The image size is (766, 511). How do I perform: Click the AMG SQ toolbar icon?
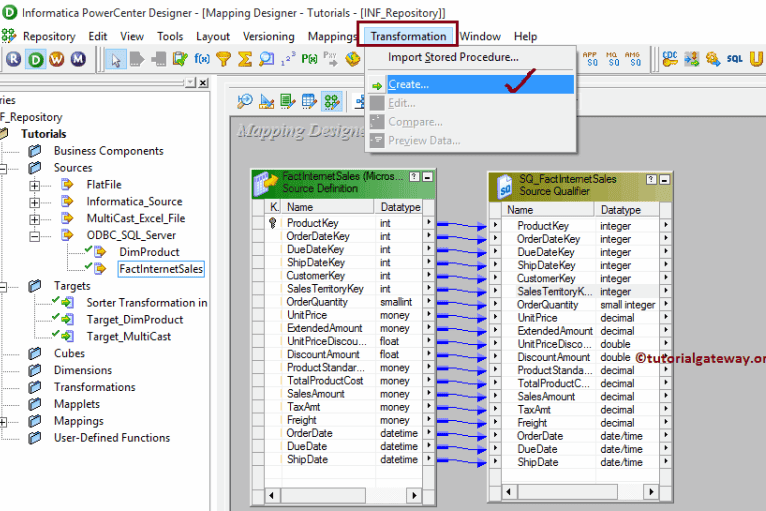[x=634, y=59]
